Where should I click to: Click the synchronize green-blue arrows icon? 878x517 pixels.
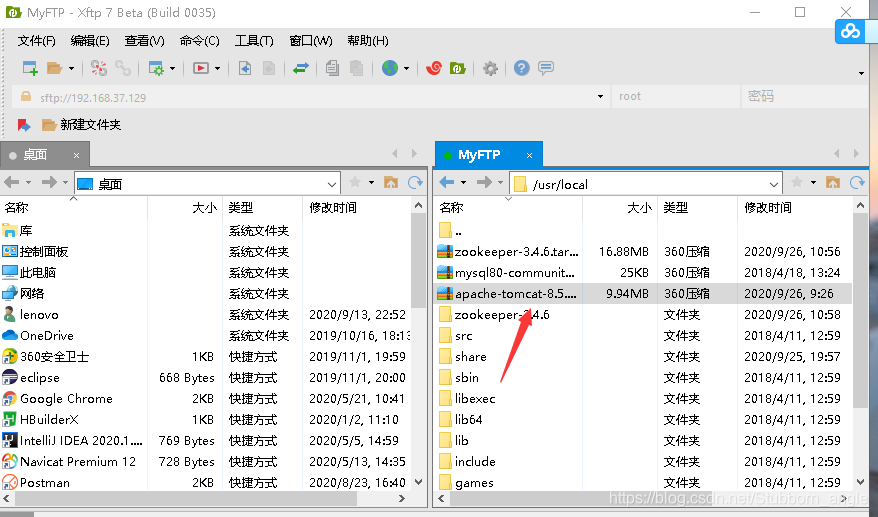point(301,68)
